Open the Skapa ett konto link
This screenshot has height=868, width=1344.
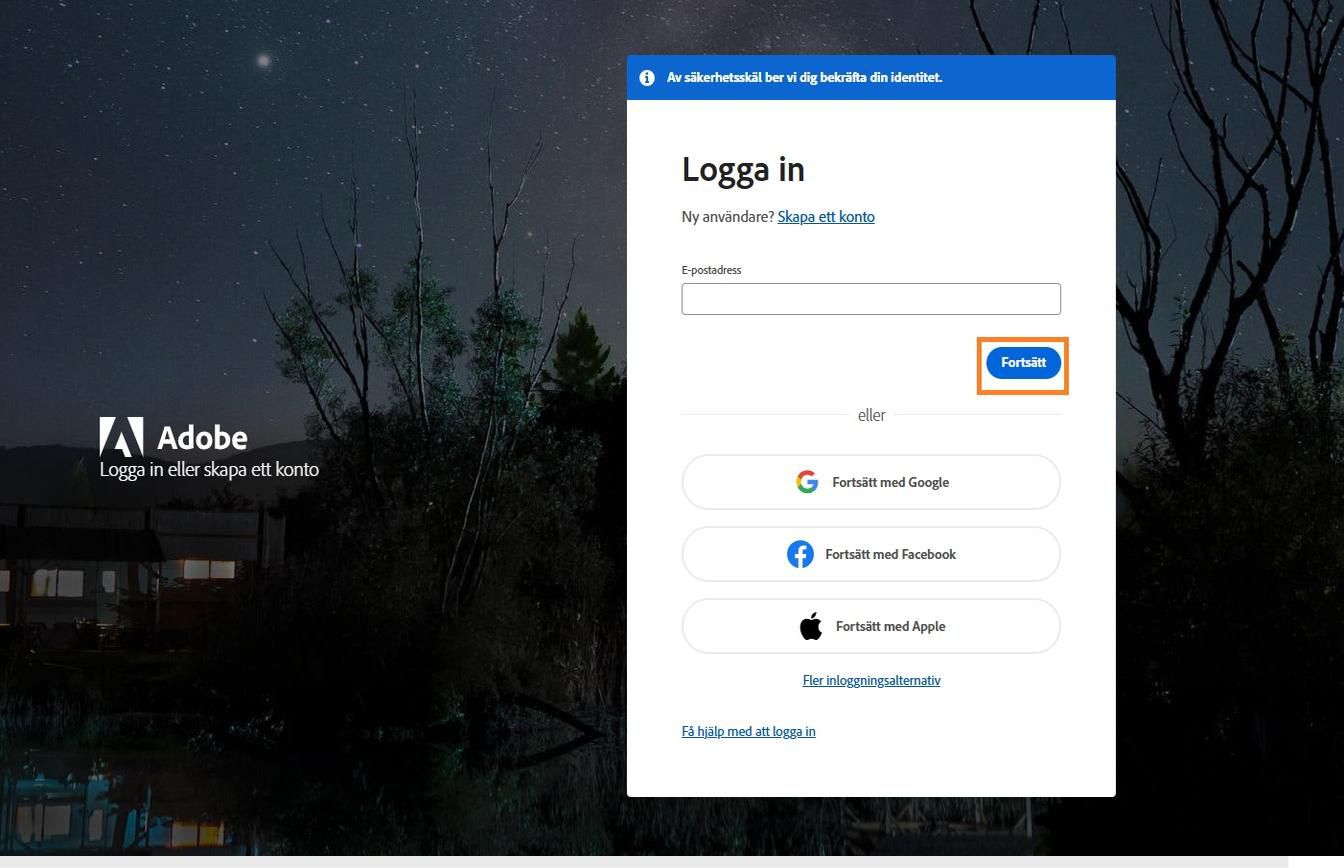tap(826, 217)
